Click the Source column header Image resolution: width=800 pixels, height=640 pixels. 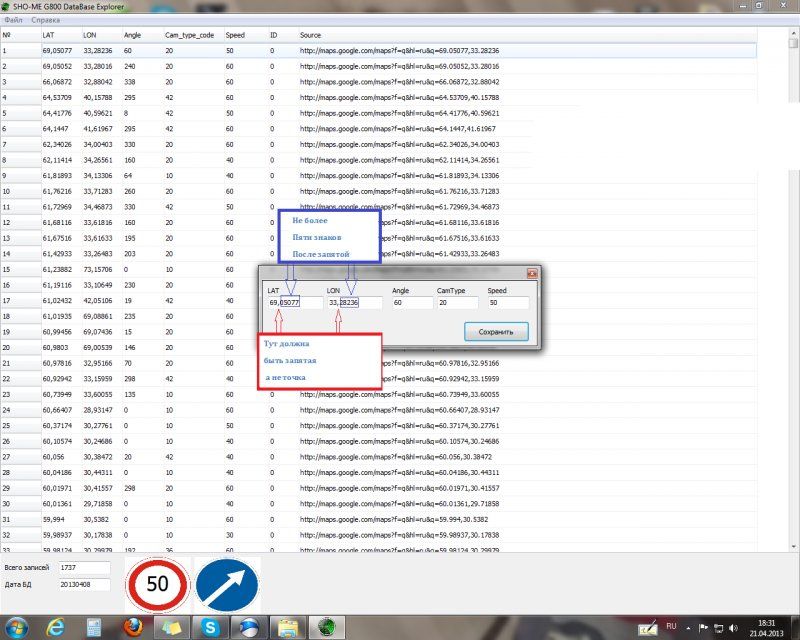tap(310, 35)
